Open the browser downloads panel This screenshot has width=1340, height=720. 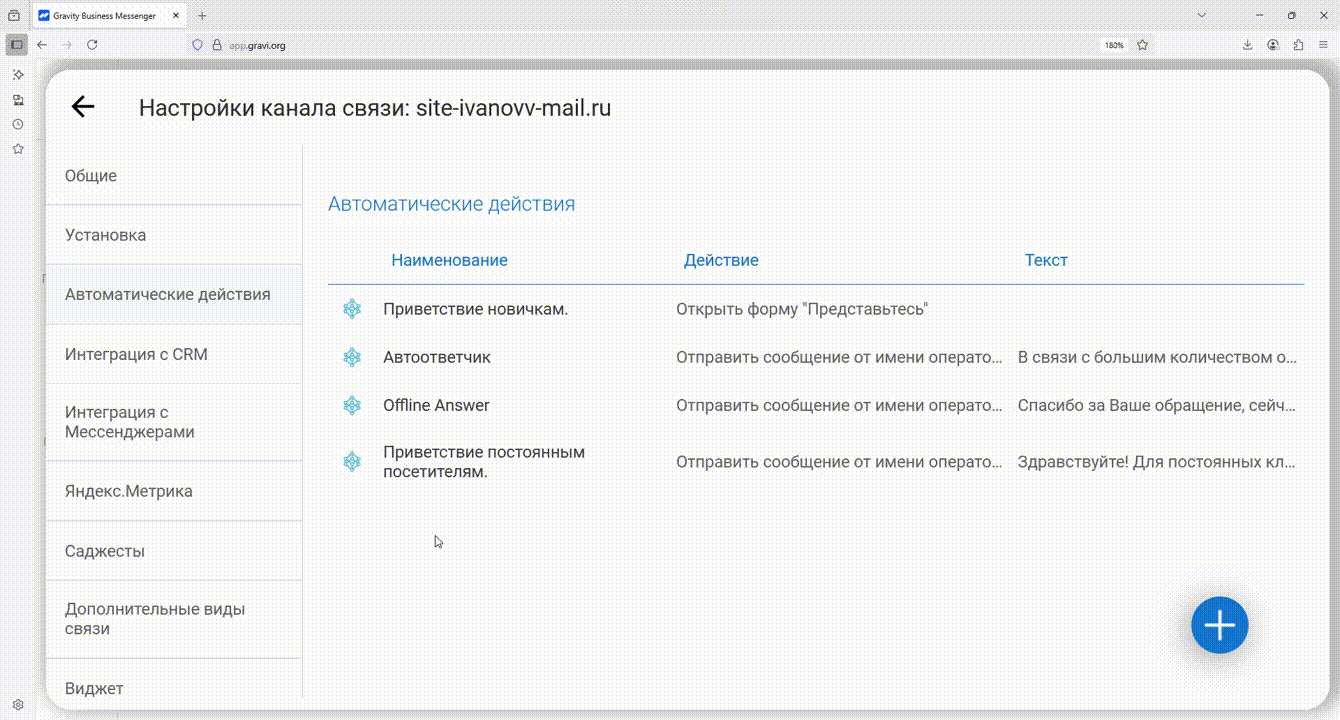click(x=1247, y=45)
